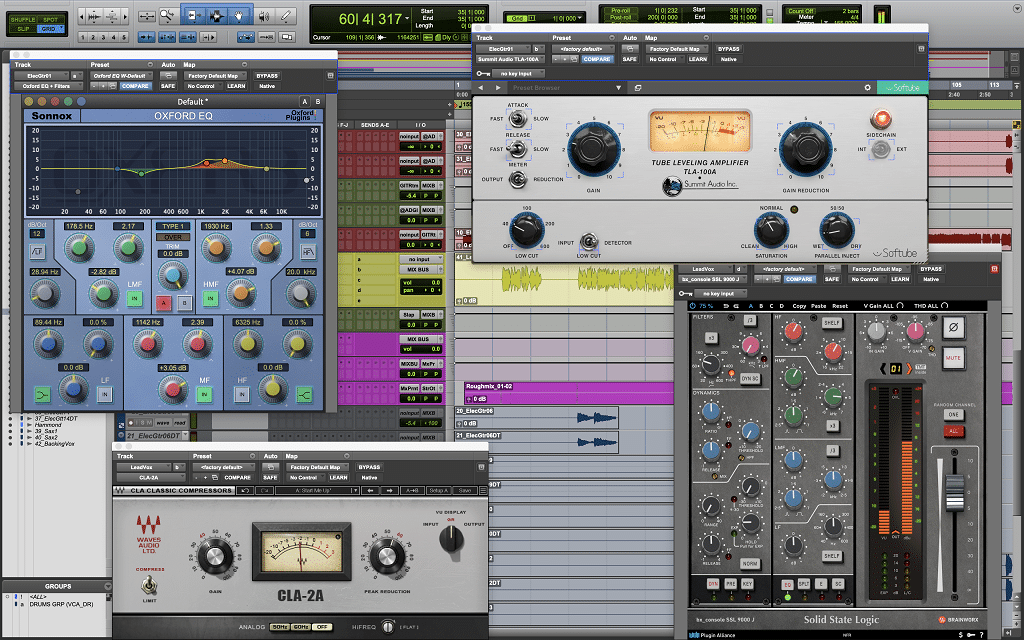Click the CLA-2A Peak Reduction knob
The width and height of the screenshot is (1024, 640).
click(x=387, y=556)
